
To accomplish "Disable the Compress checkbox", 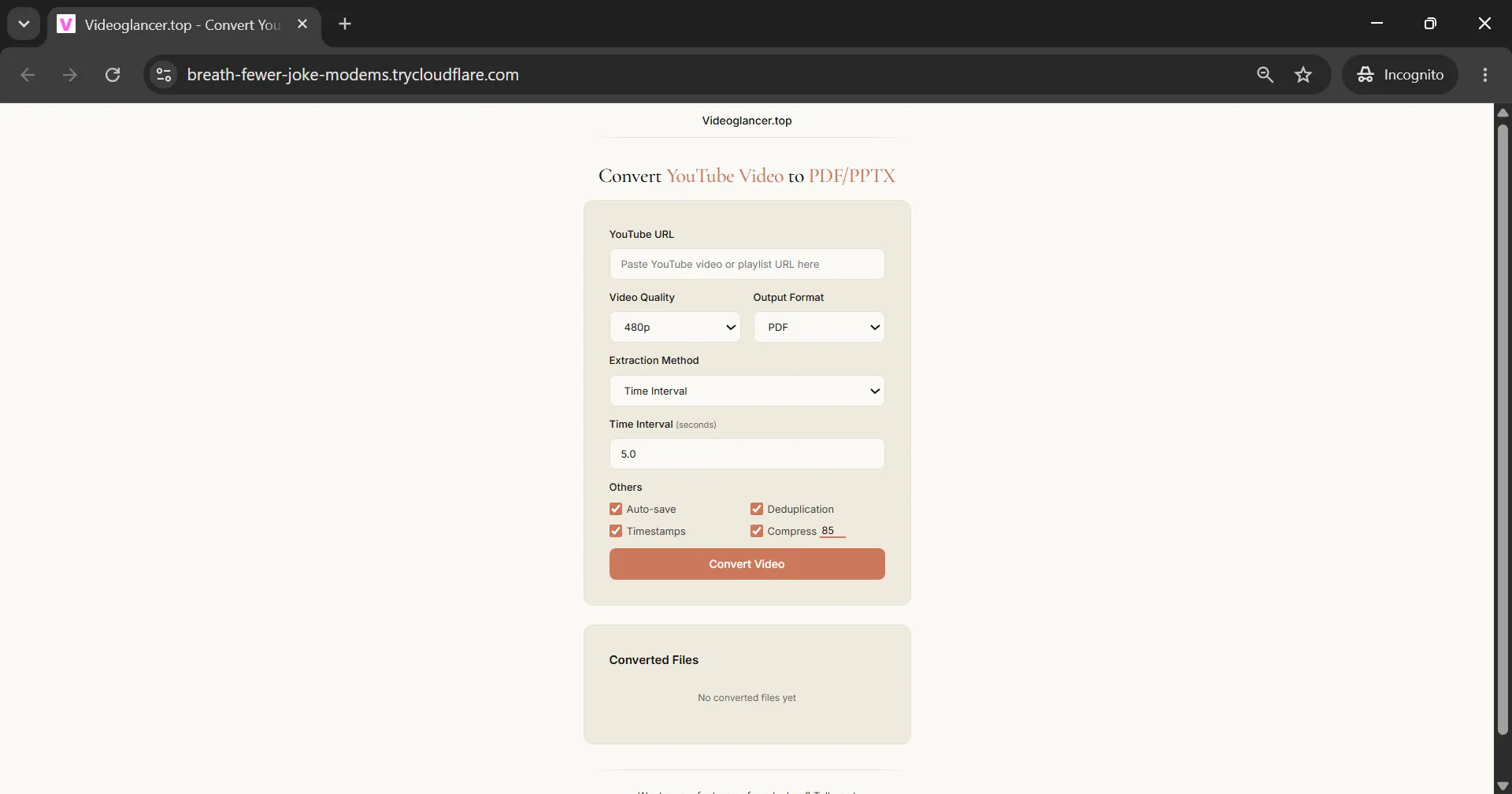I will pos(757,531).
